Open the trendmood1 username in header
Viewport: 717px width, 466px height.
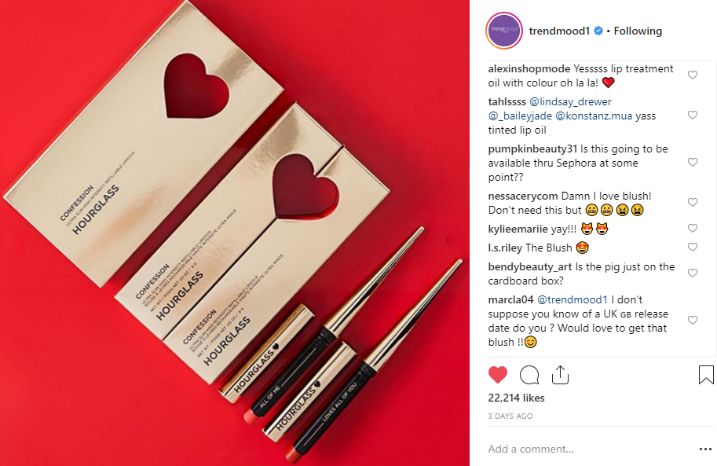pos(559,31)
